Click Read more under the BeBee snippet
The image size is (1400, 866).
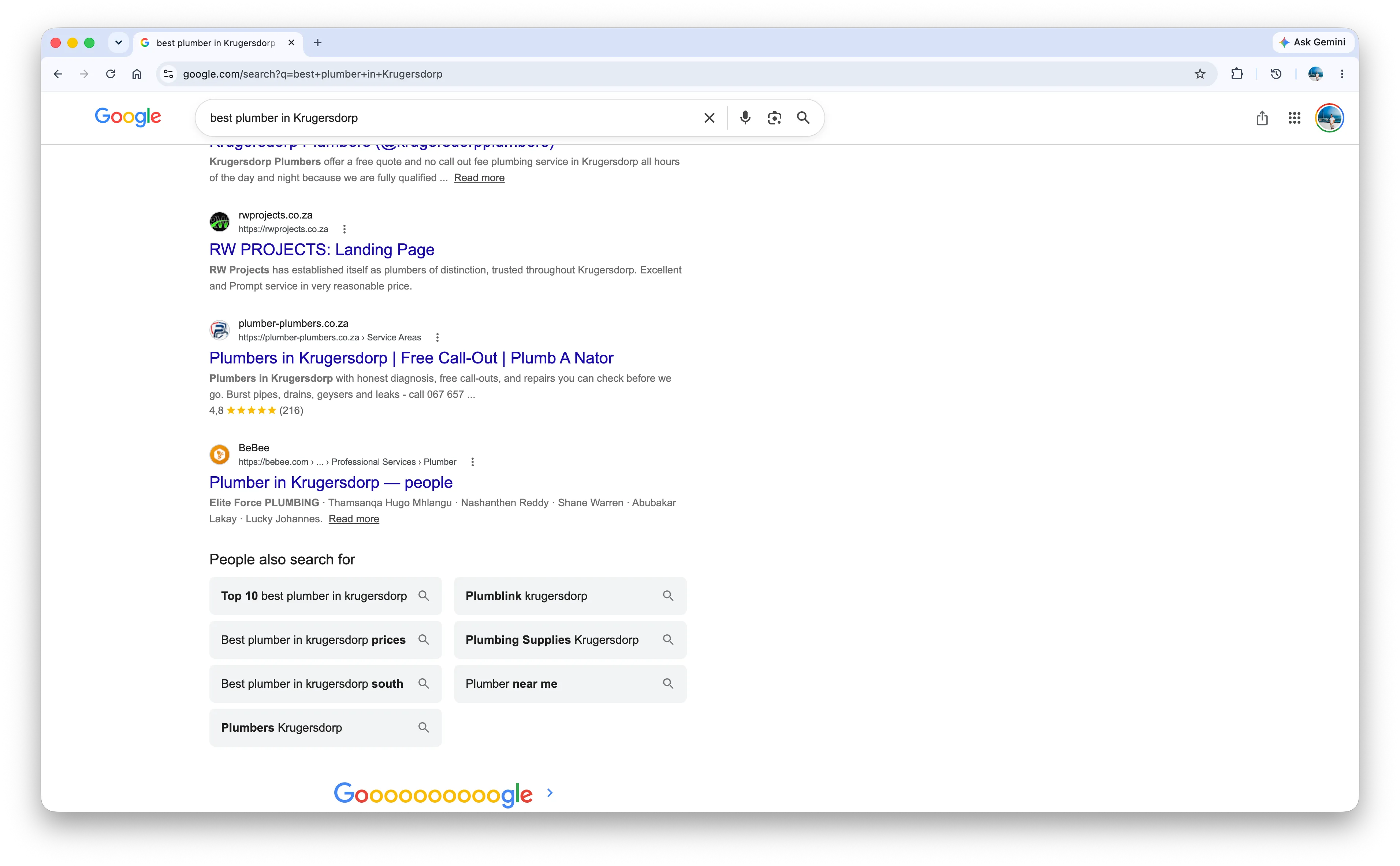pyautogui.click(x=353, y=519)
